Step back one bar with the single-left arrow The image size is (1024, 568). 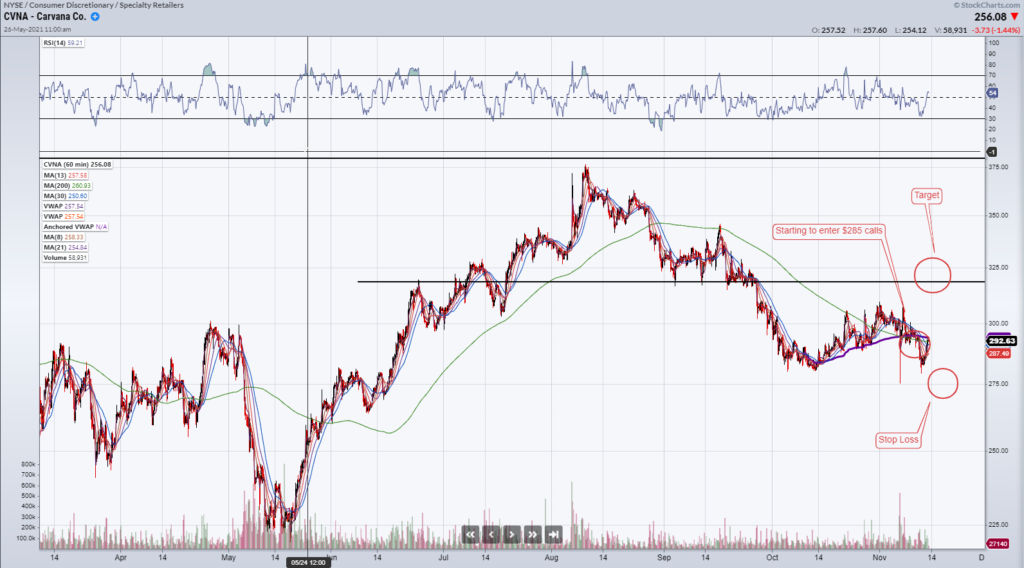coord(491,535)
